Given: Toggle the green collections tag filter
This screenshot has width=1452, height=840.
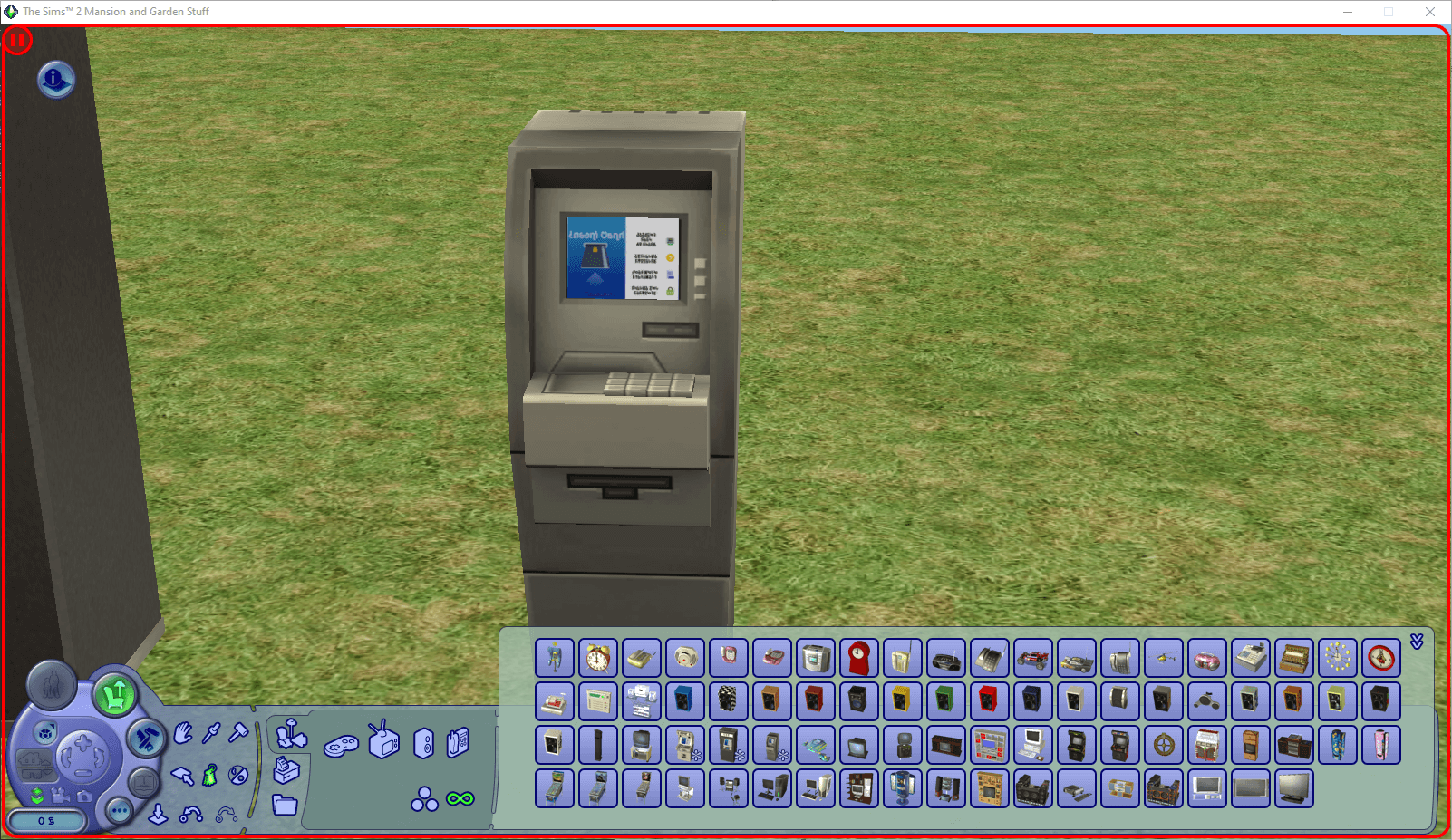Looking at the screenshot, I should 210,776.
